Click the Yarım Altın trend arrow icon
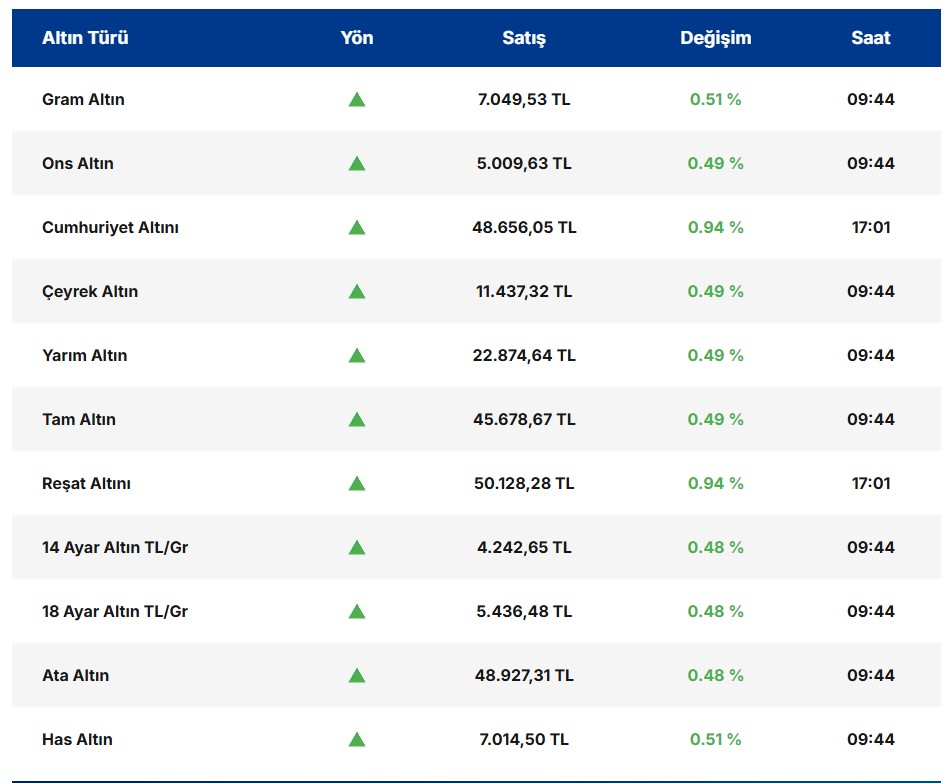948x783 pixels. tap(356, 355)
